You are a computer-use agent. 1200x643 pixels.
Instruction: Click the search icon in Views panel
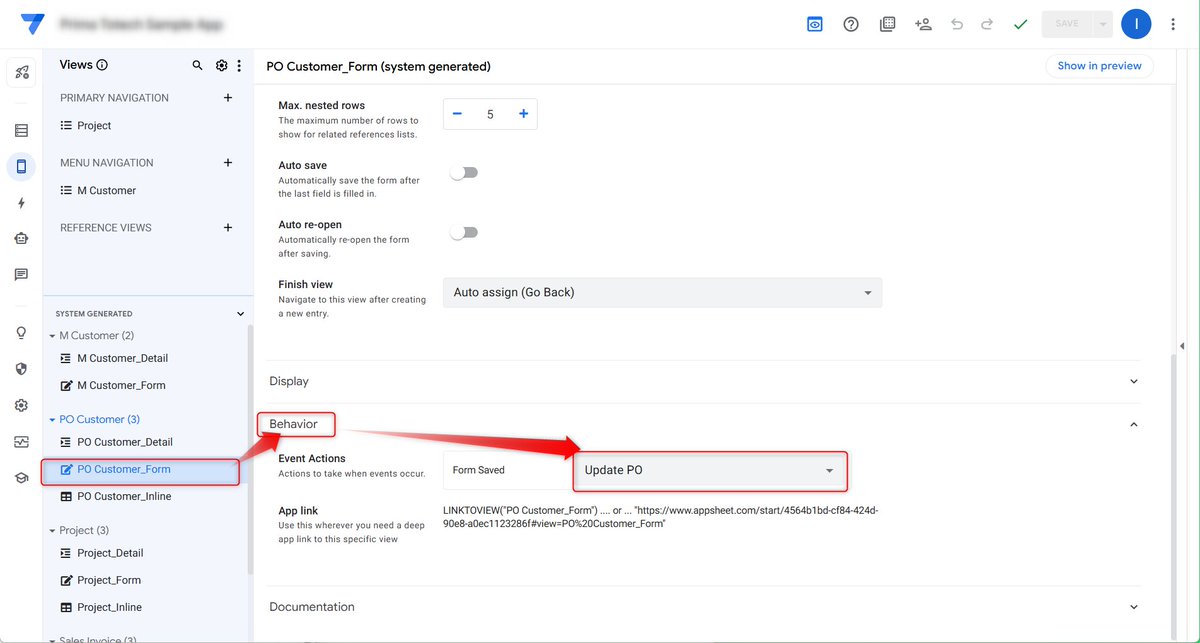pos(197,65)
